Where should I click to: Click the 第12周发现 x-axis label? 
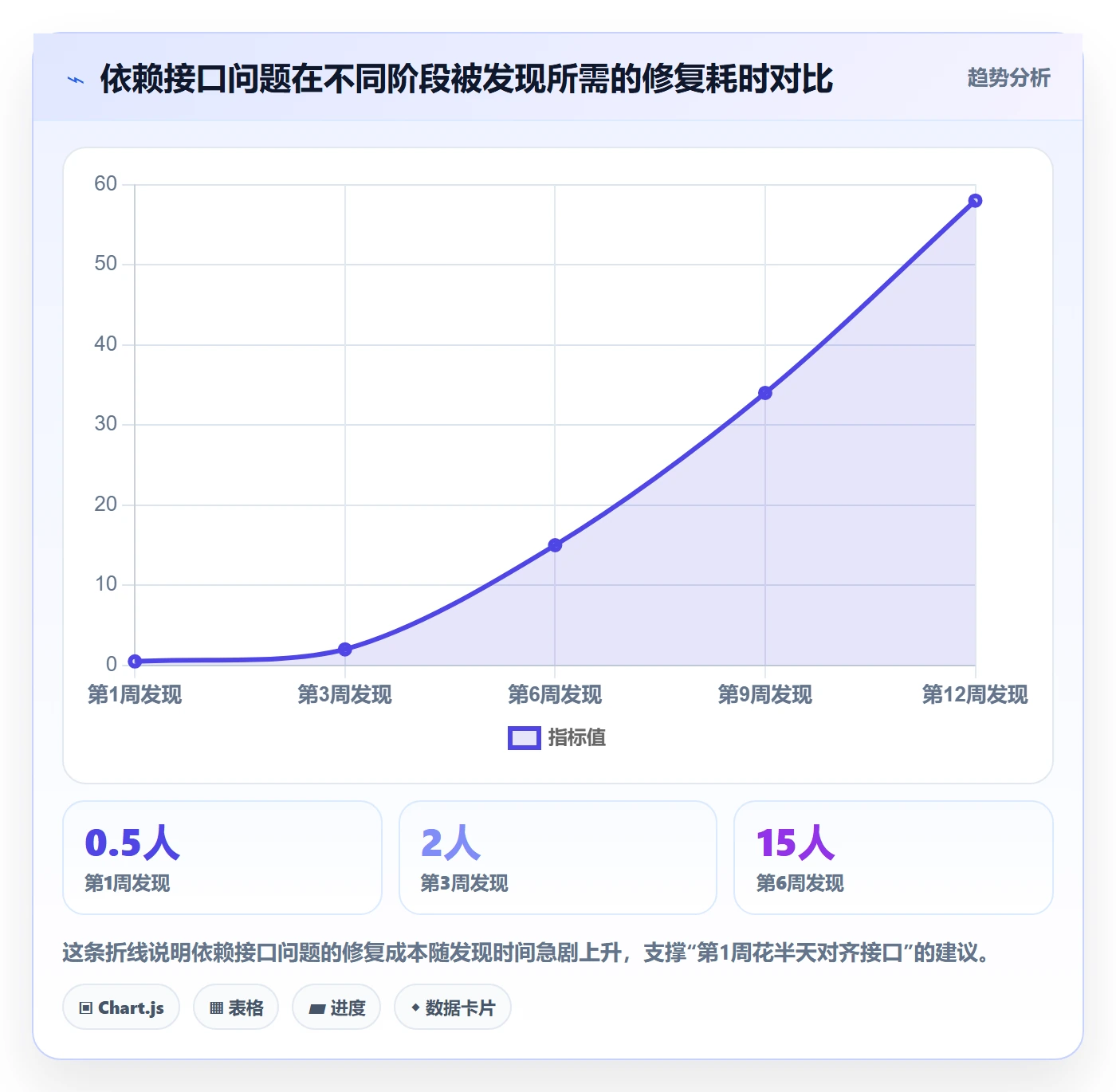pyautogui.click(x=975, y=695)
